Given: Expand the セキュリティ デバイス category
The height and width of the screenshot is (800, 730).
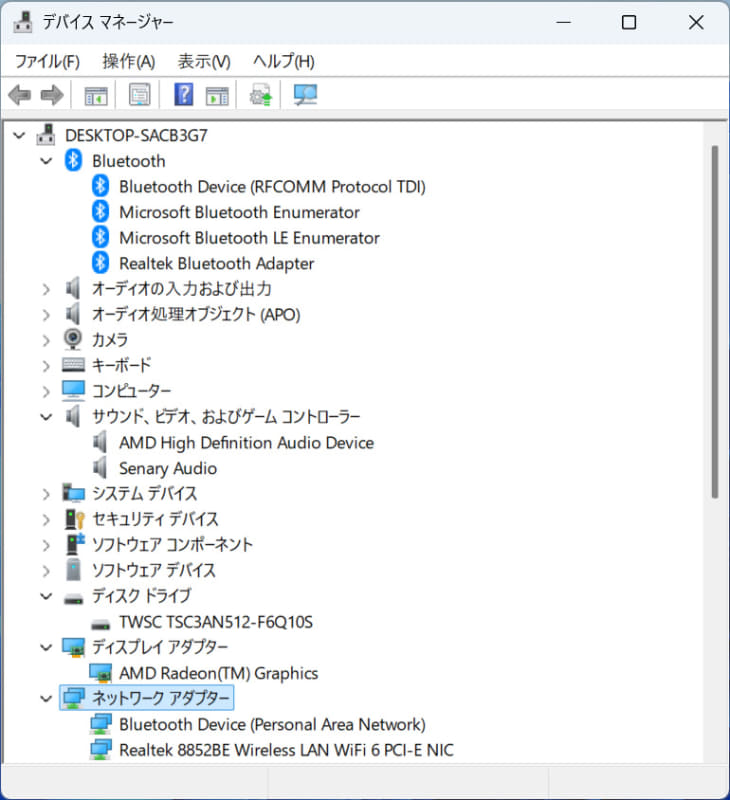Looking at the screenshot, I should [46, 520].
